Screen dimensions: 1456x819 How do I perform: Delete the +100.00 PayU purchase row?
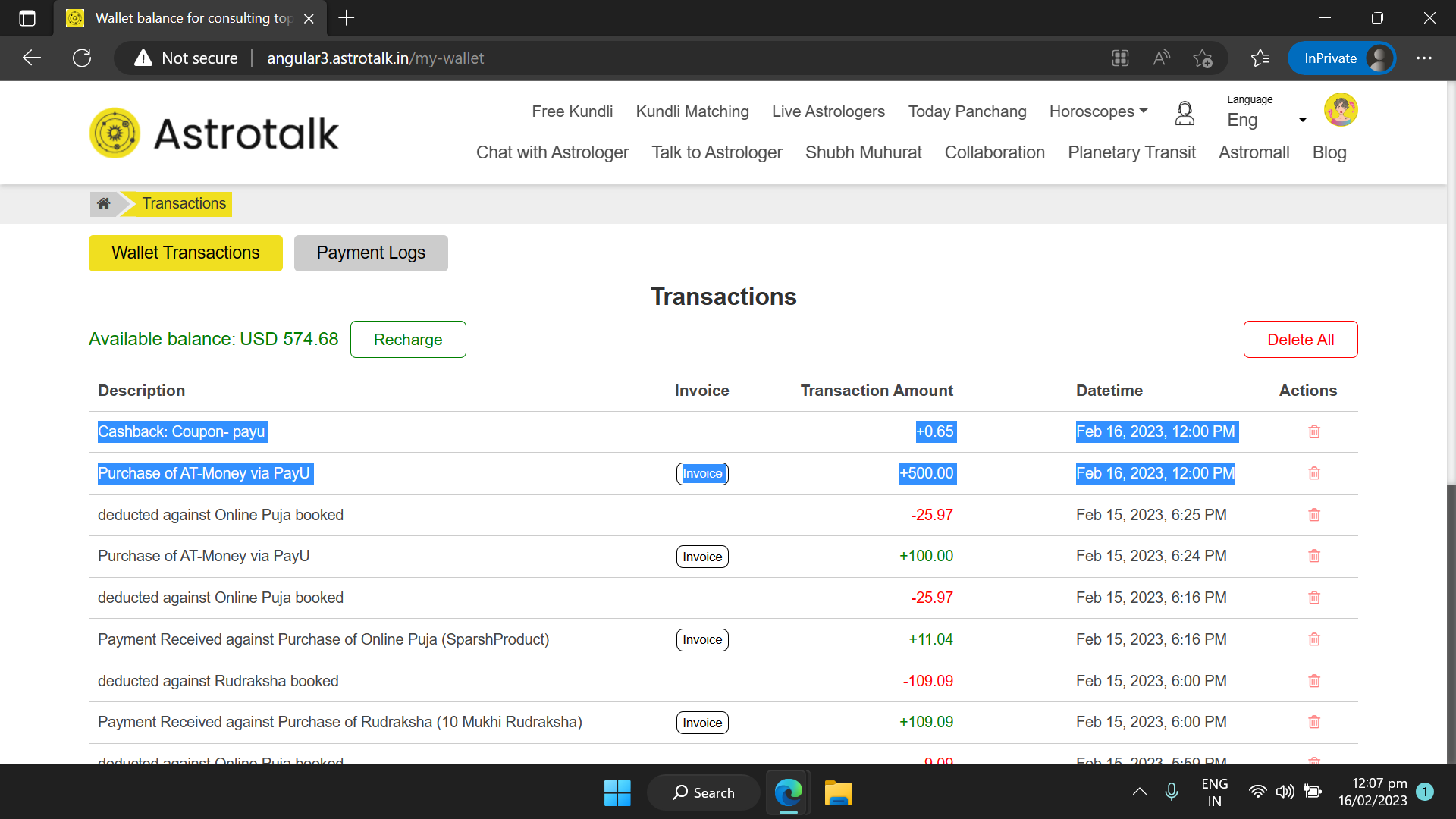click(x=1314, y=556)
